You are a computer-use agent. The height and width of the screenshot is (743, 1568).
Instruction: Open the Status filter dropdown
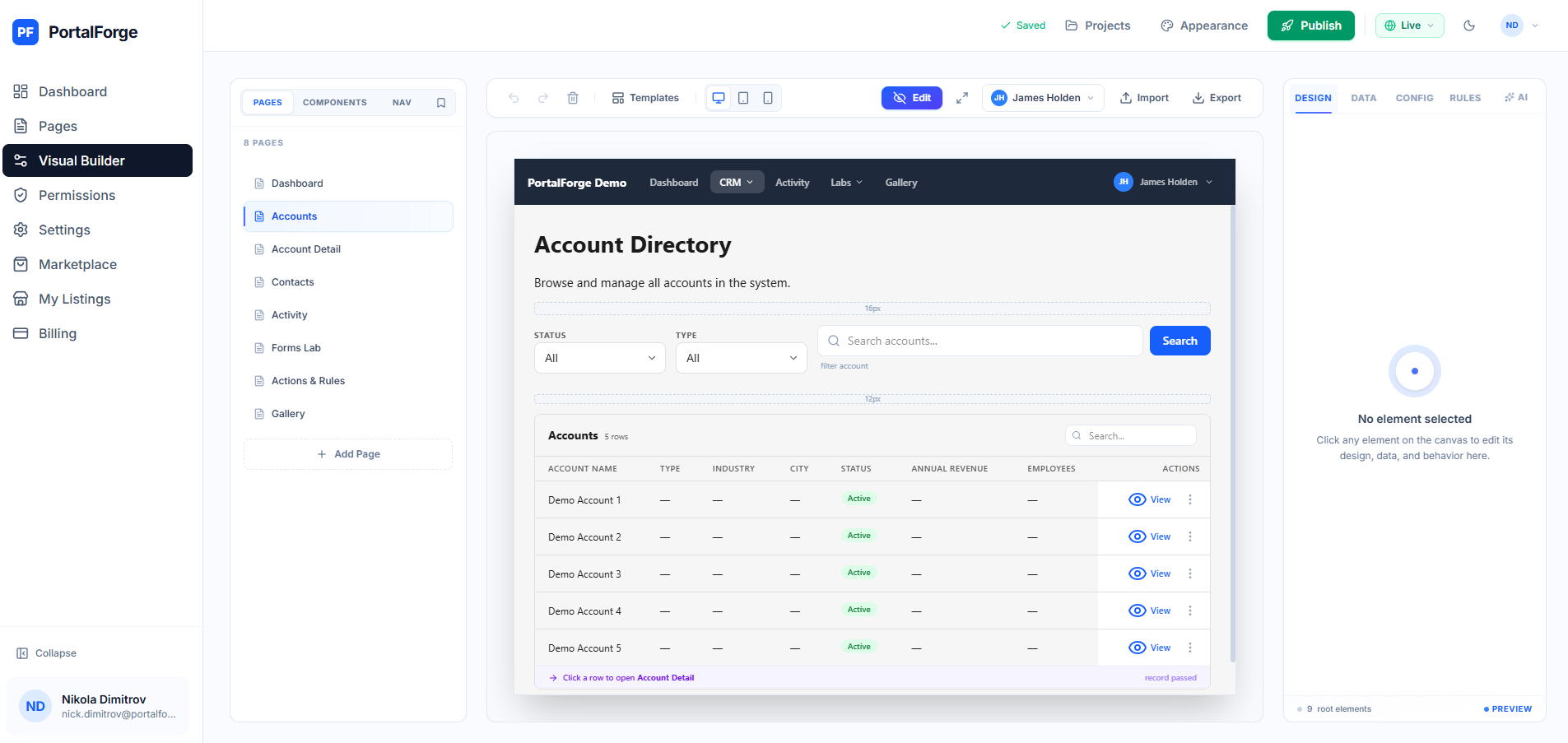coord(599,358)
